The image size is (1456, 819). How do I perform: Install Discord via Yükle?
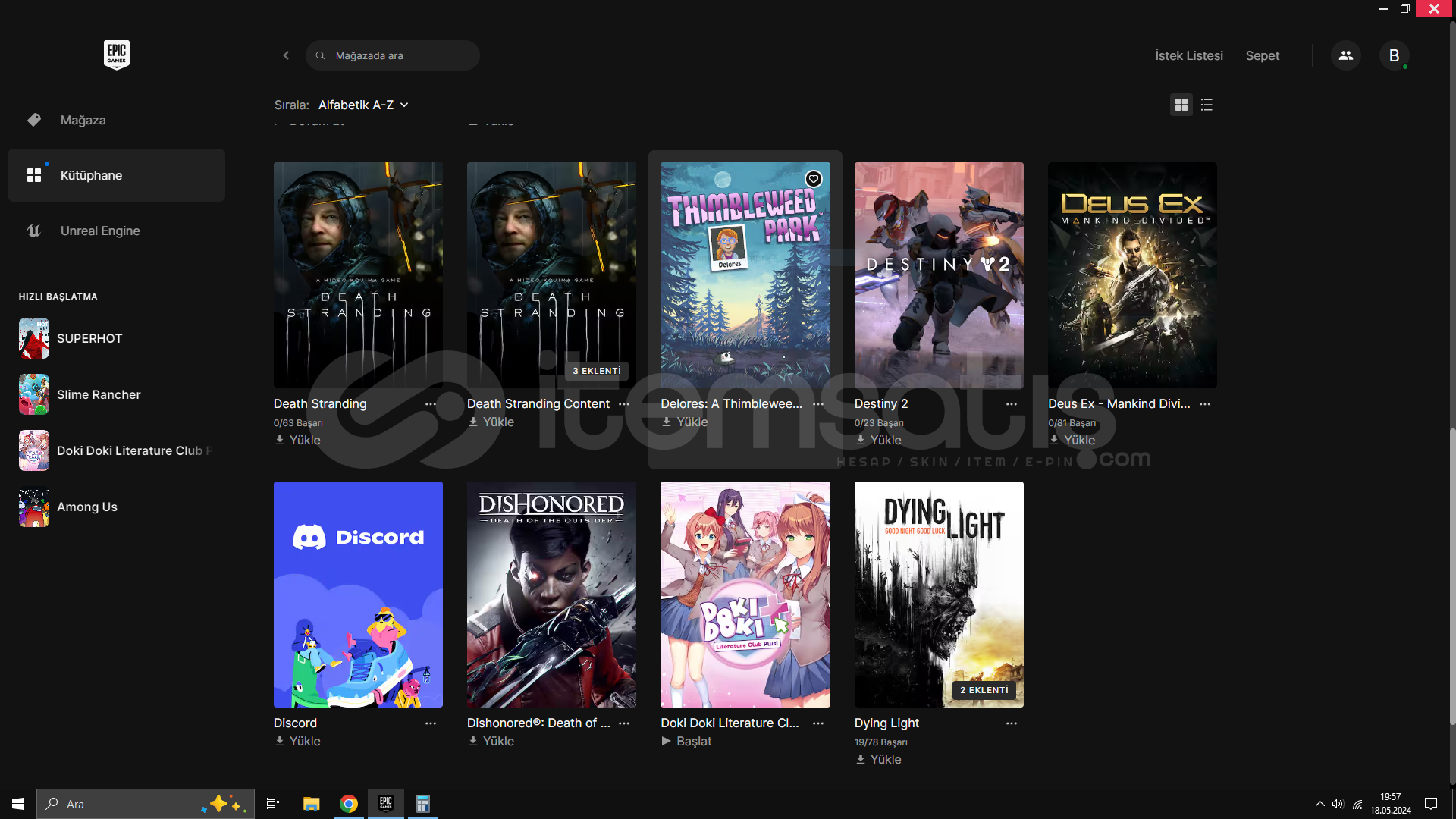click(x=297, y=741)
